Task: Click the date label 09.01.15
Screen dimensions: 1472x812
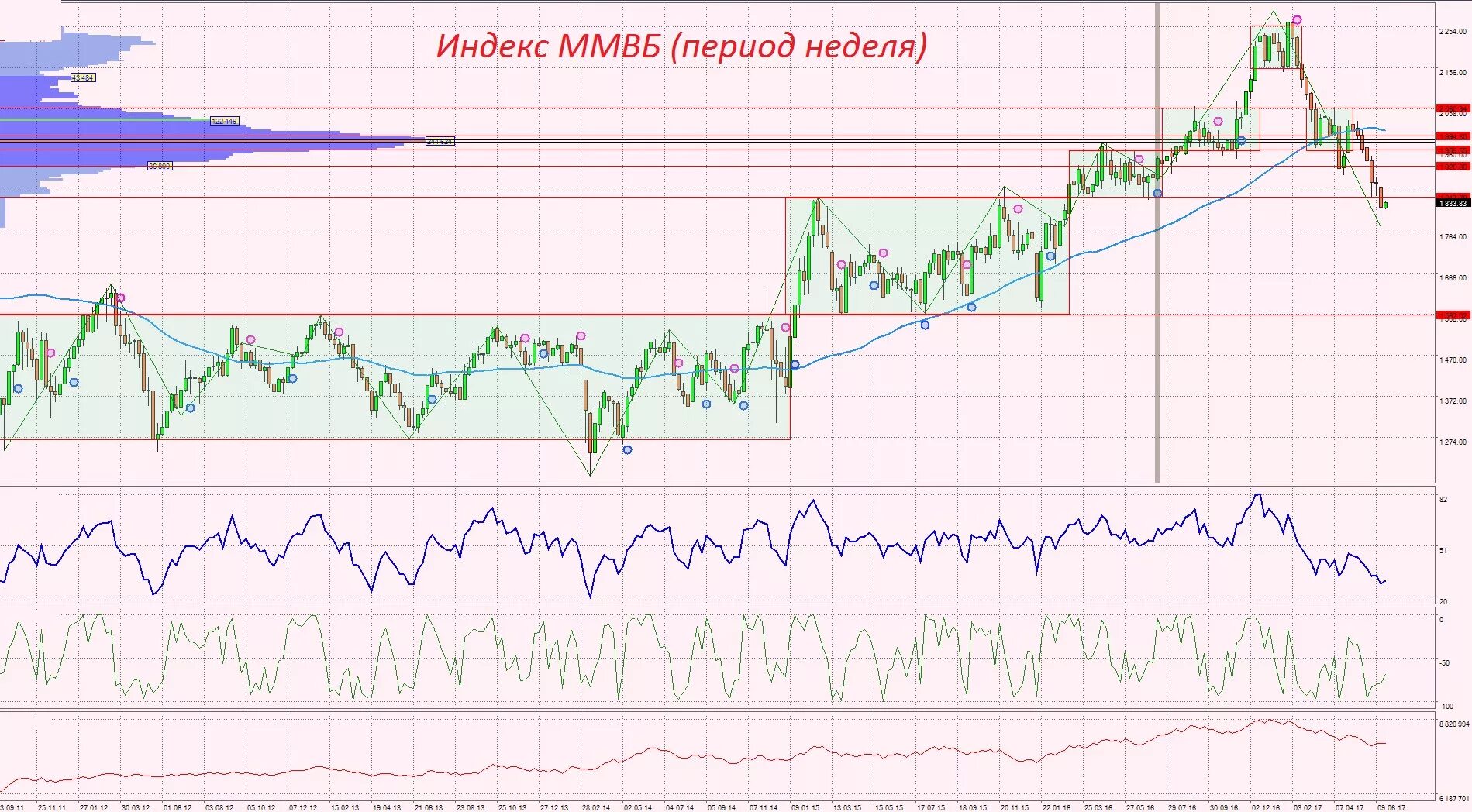Action: click(x=805, y=807)
